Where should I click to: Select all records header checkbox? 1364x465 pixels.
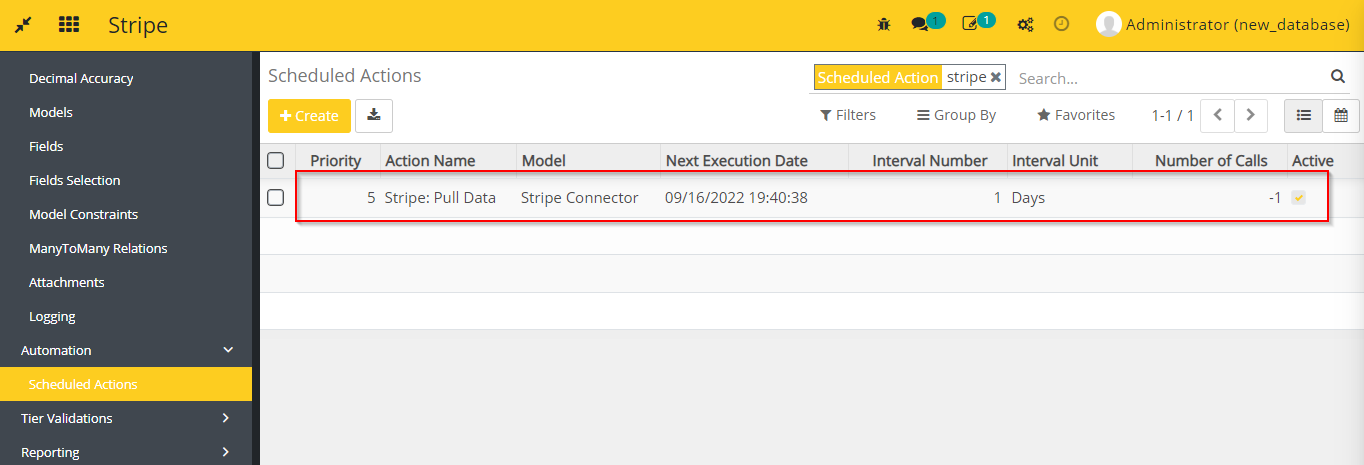pyautogui.click(x=276, y=160)
